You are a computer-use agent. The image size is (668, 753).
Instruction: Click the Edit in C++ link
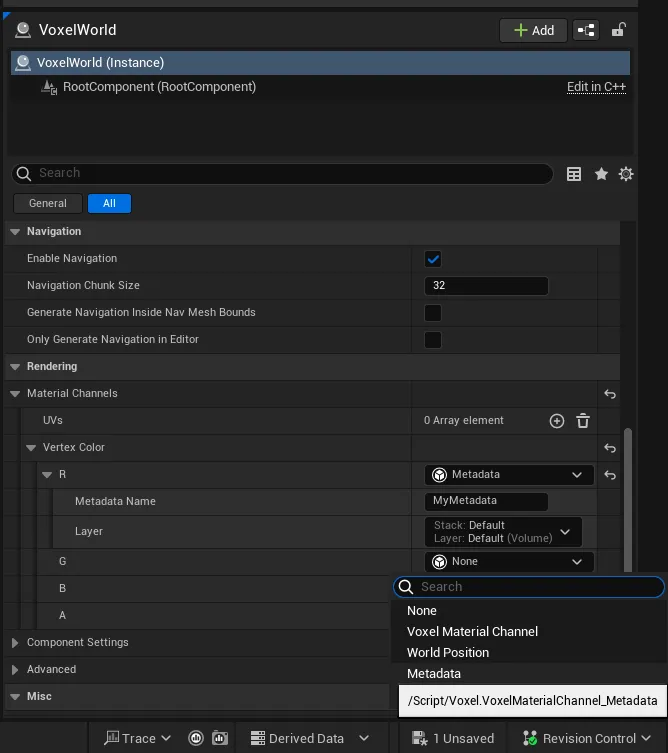(596, 87)
